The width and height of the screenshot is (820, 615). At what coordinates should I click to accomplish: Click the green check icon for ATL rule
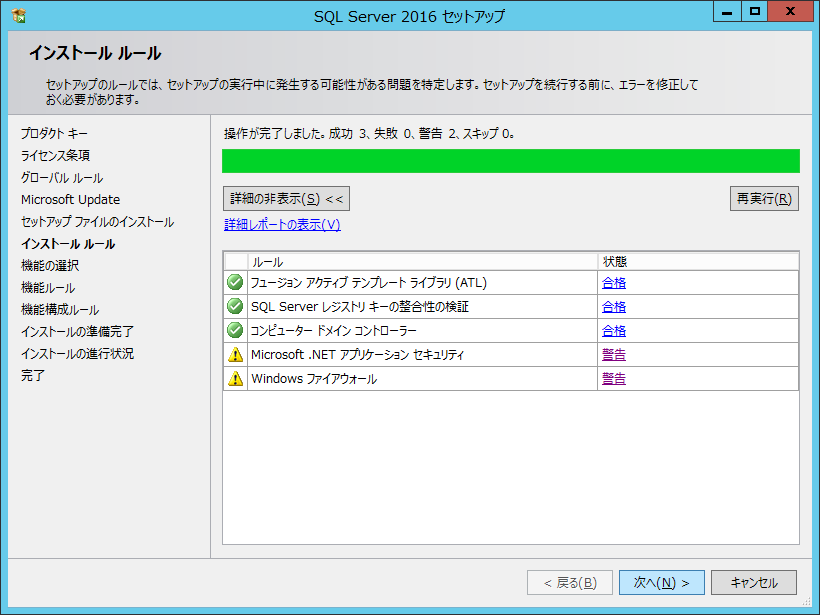tap(235, 283)
